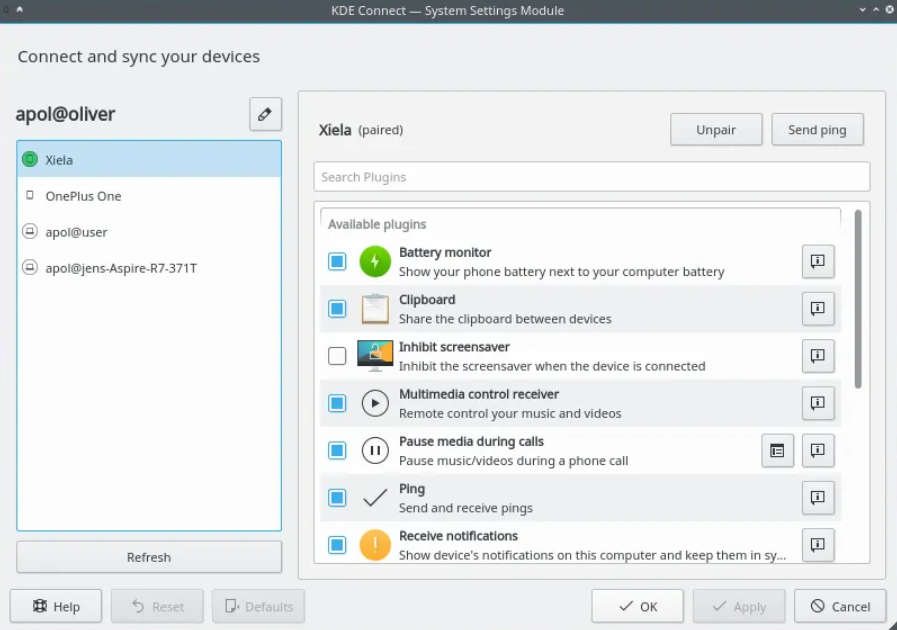Open info for Inhibit screensaver plugin

817,356
